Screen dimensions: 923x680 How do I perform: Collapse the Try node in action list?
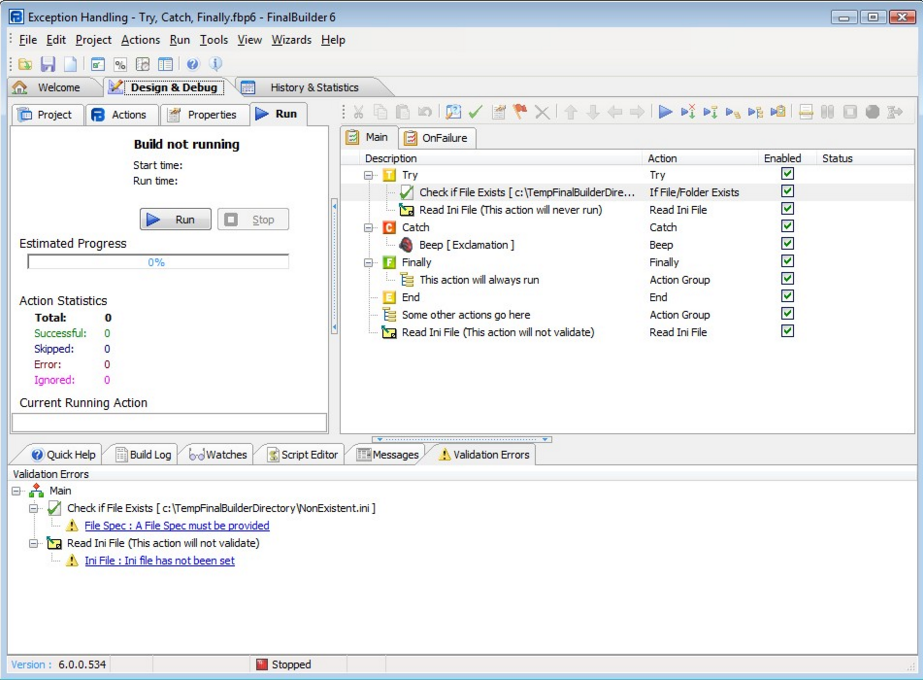click(x=369, y=175)
